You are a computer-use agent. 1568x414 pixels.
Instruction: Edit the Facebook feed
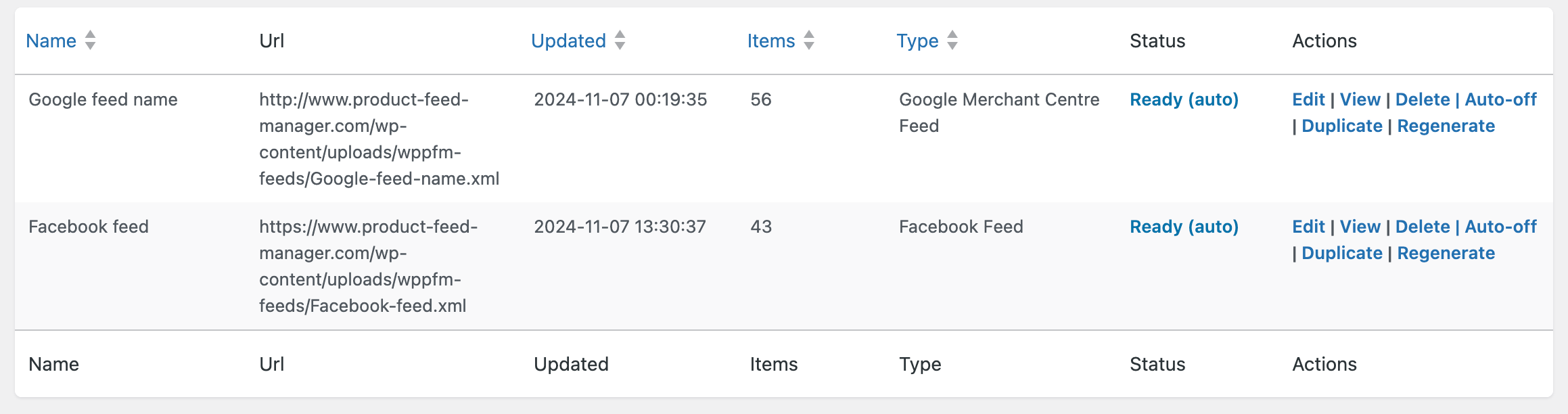[1308, 227]
